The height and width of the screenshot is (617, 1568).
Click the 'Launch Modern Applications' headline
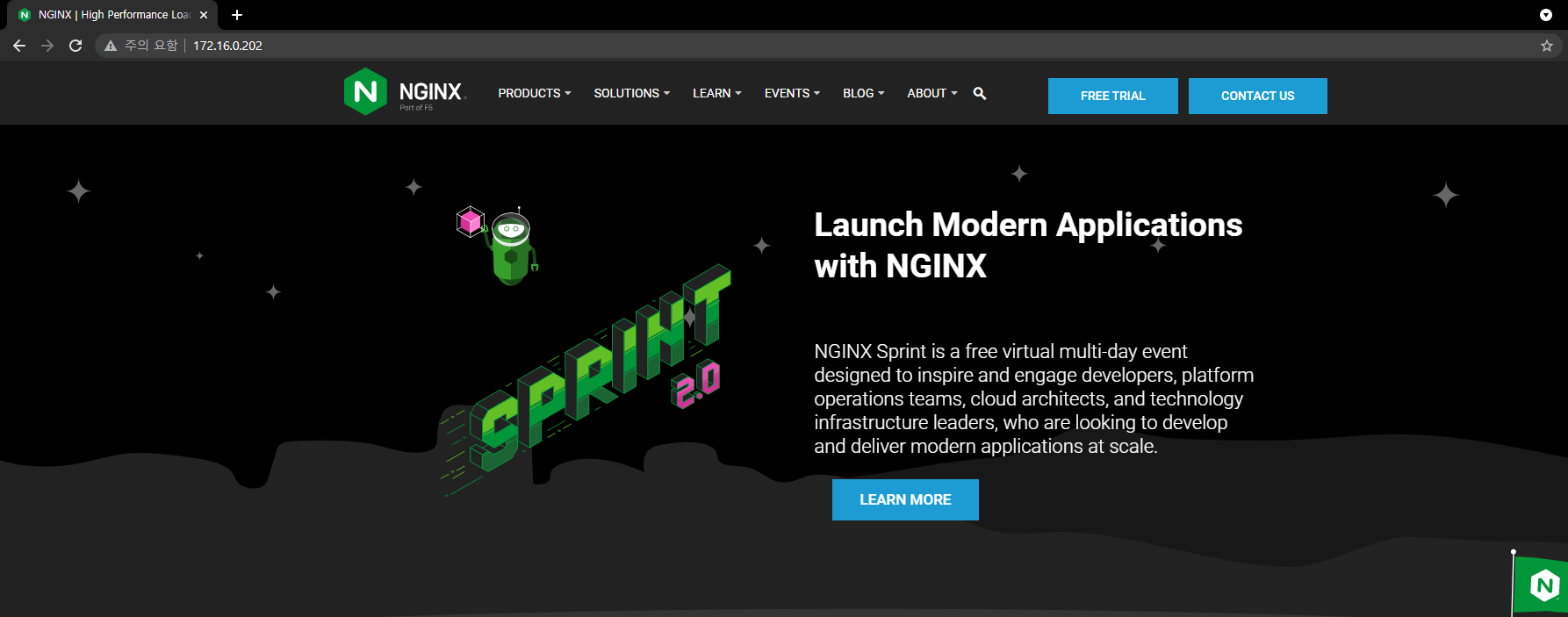coord(1028,245)
